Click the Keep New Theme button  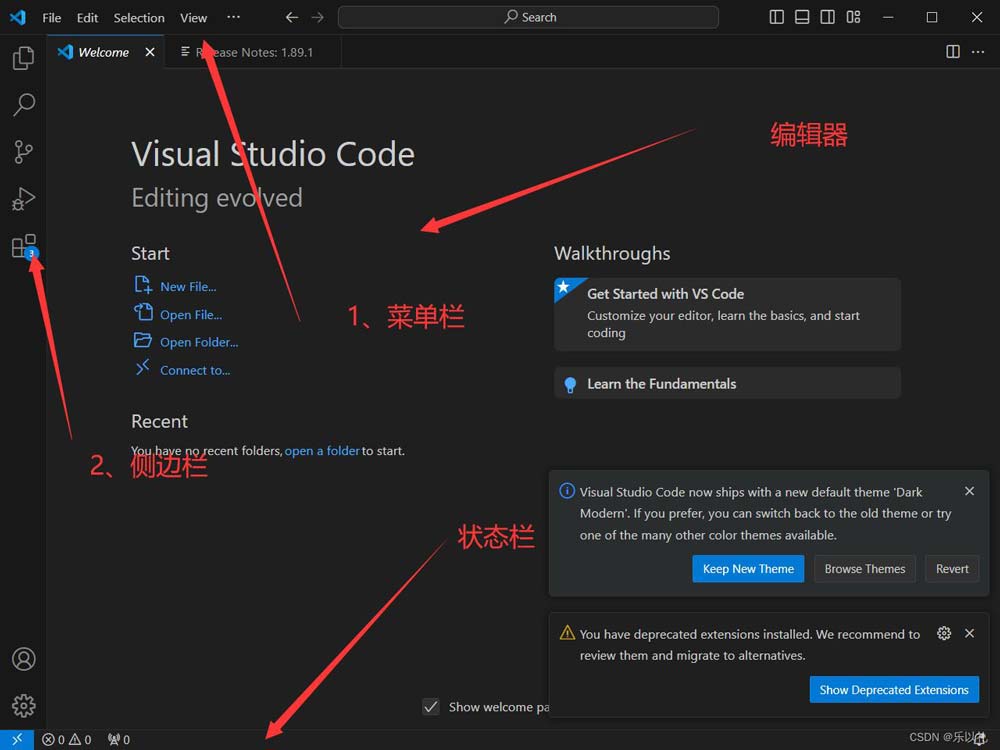point(748,568)
